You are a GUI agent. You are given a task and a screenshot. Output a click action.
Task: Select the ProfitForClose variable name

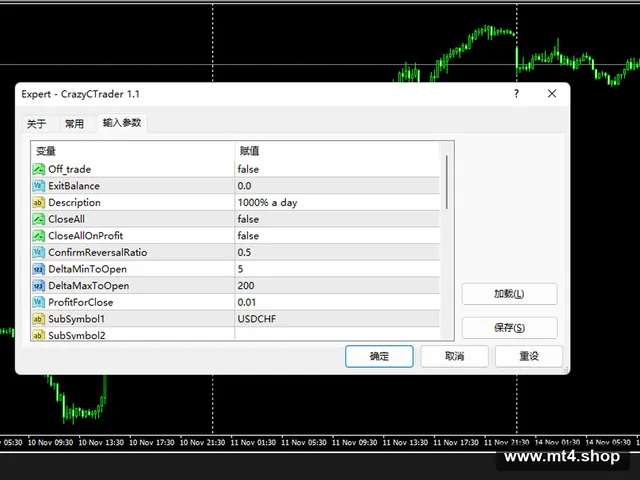pos(80,302)
